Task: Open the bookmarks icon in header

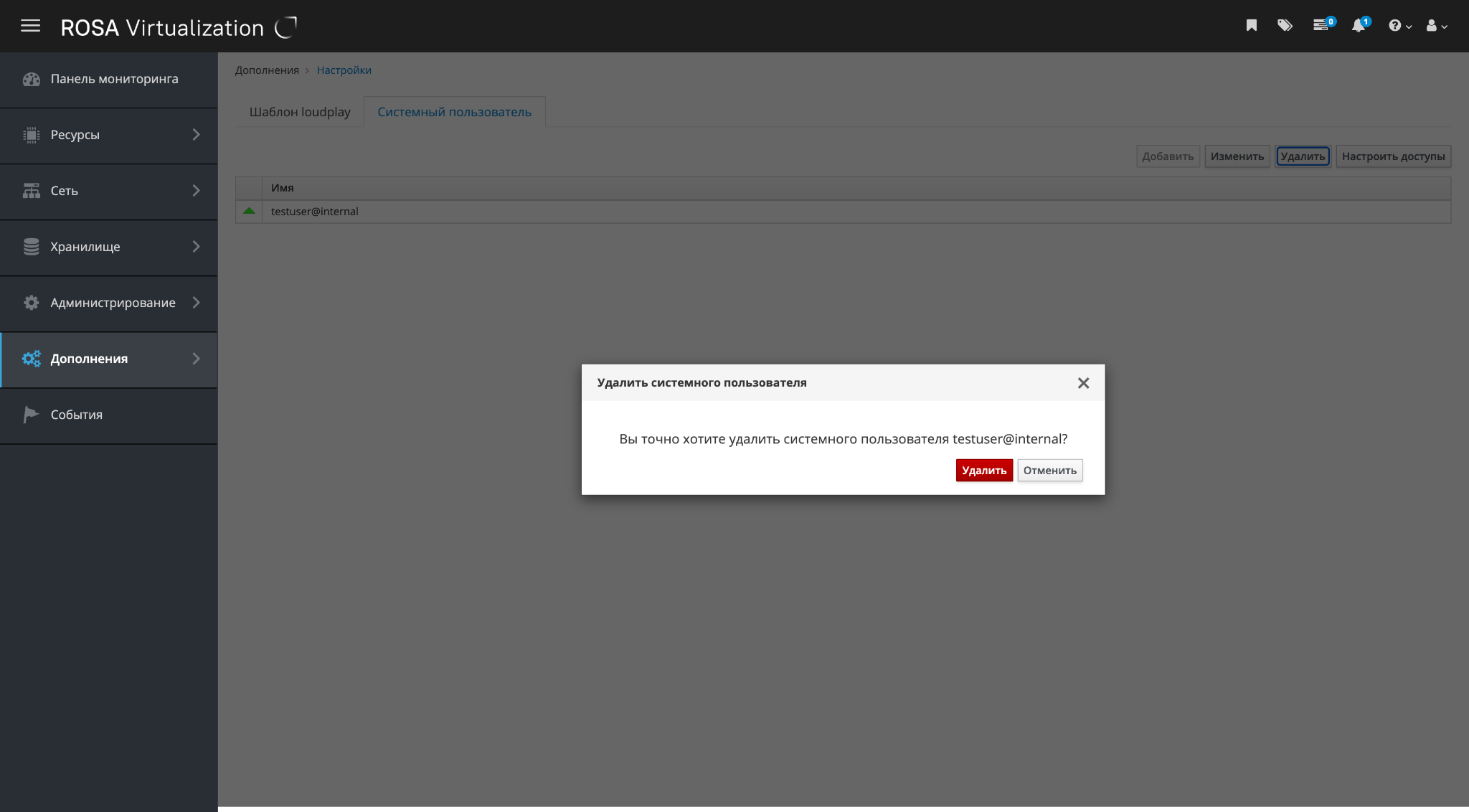Action: 1251,26
